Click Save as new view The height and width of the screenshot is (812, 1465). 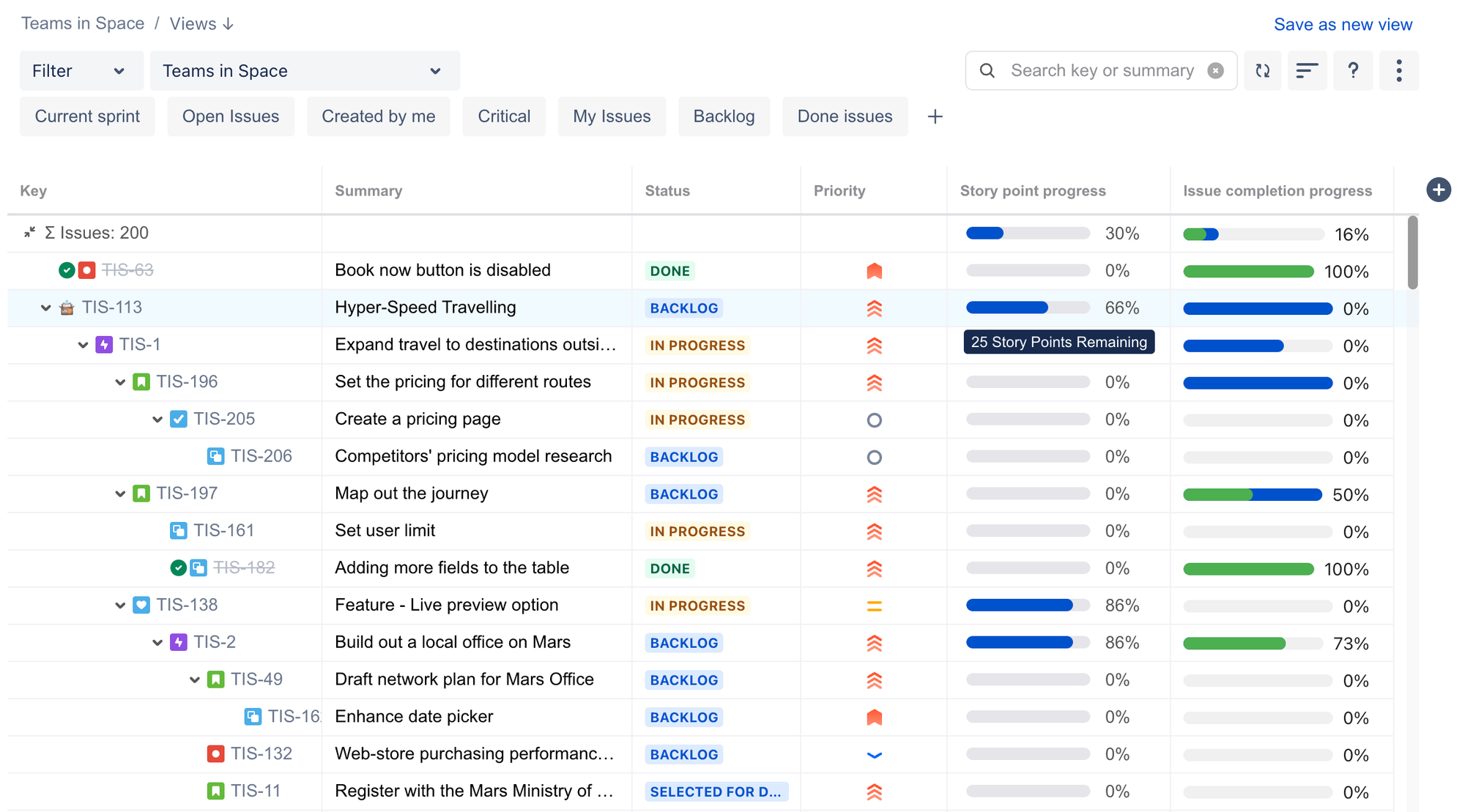pos(1342,25)
